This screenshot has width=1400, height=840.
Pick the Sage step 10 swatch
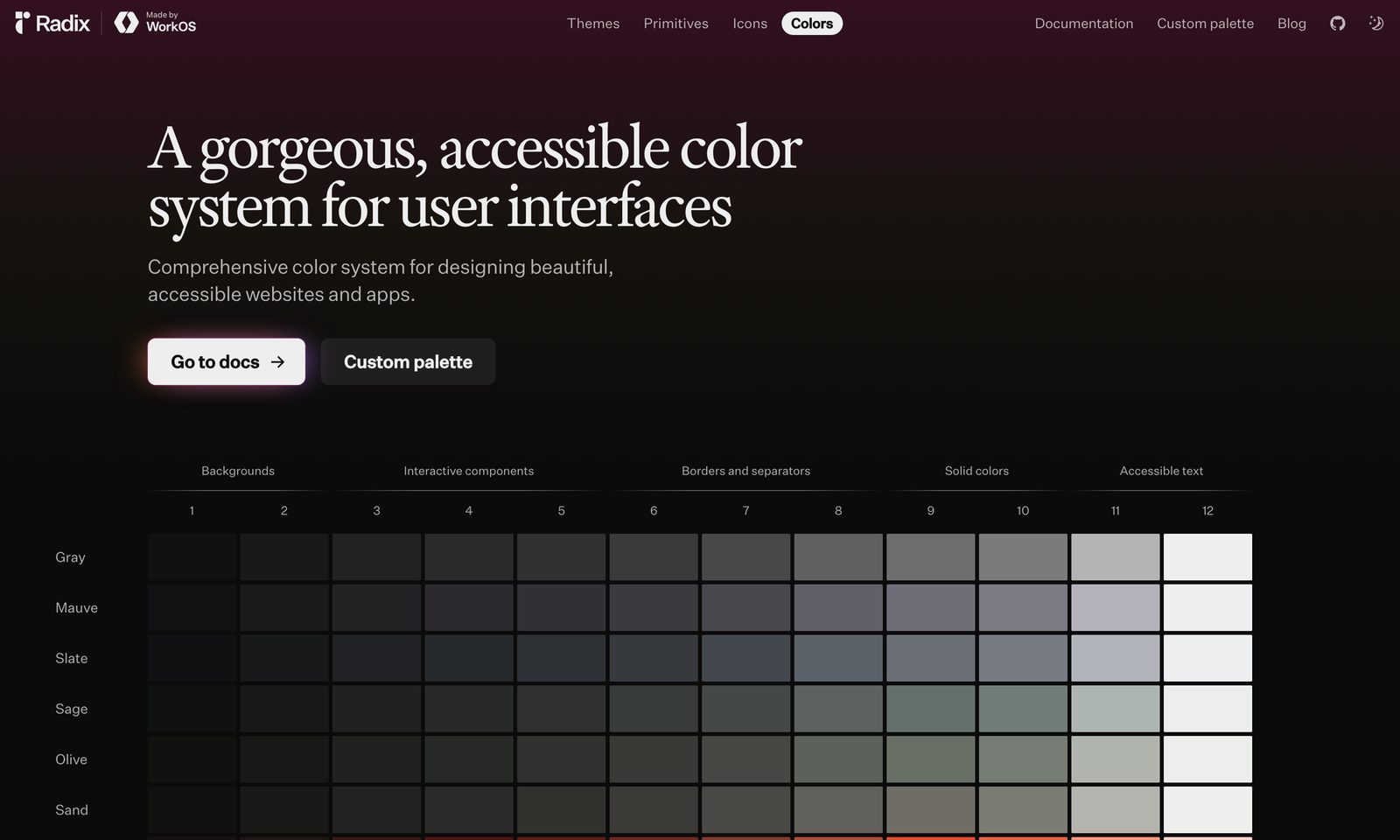coord(1023,709)
